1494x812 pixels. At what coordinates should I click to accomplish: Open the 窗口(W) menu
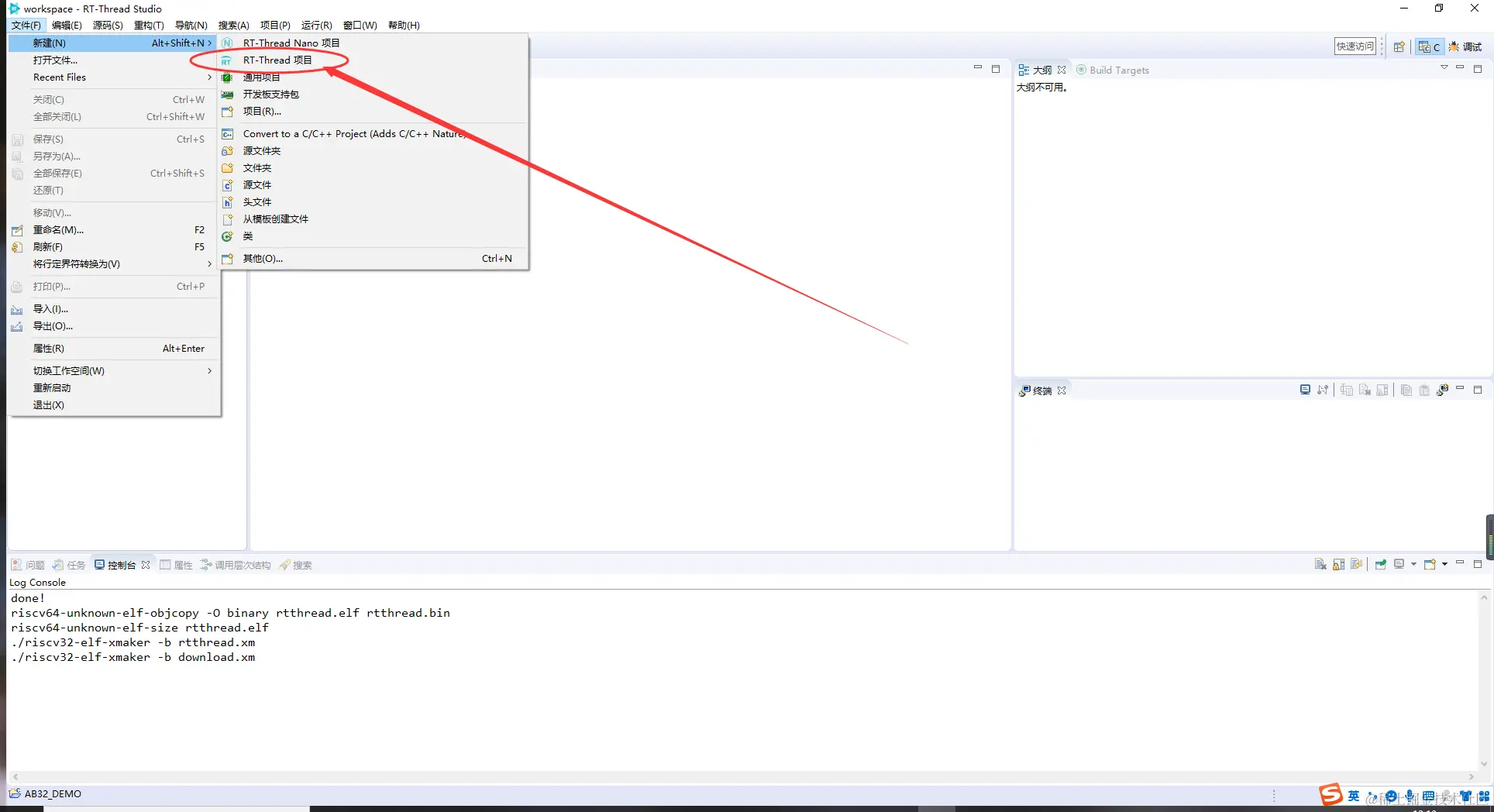360,26
